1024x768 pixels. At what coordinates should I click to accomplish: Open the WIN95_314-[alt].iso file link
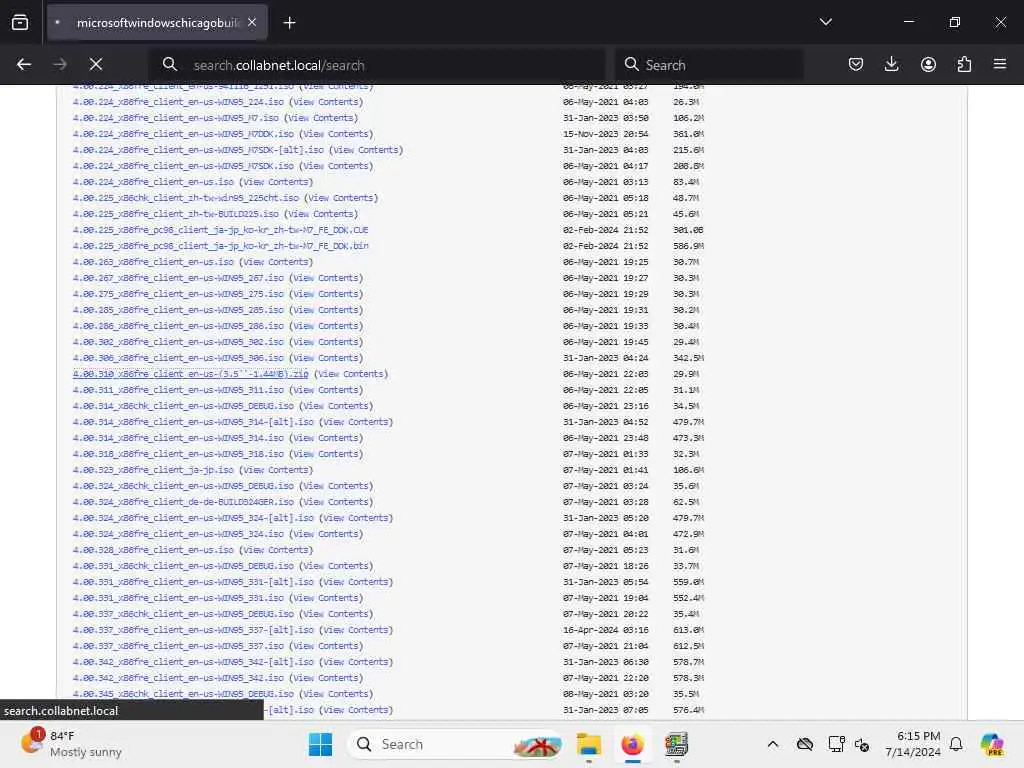pyautogui.click(x=193, y=422)
